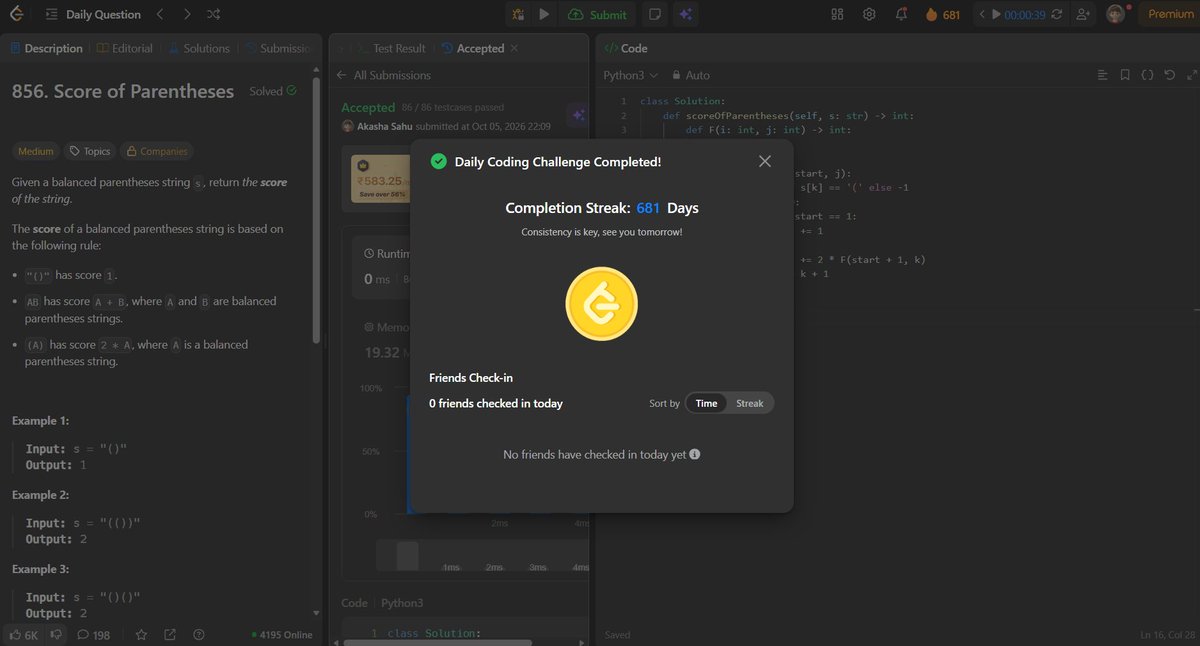Hide the timer with the left chevron
This screenshot has width=1200, height=646.
(982, 15)
